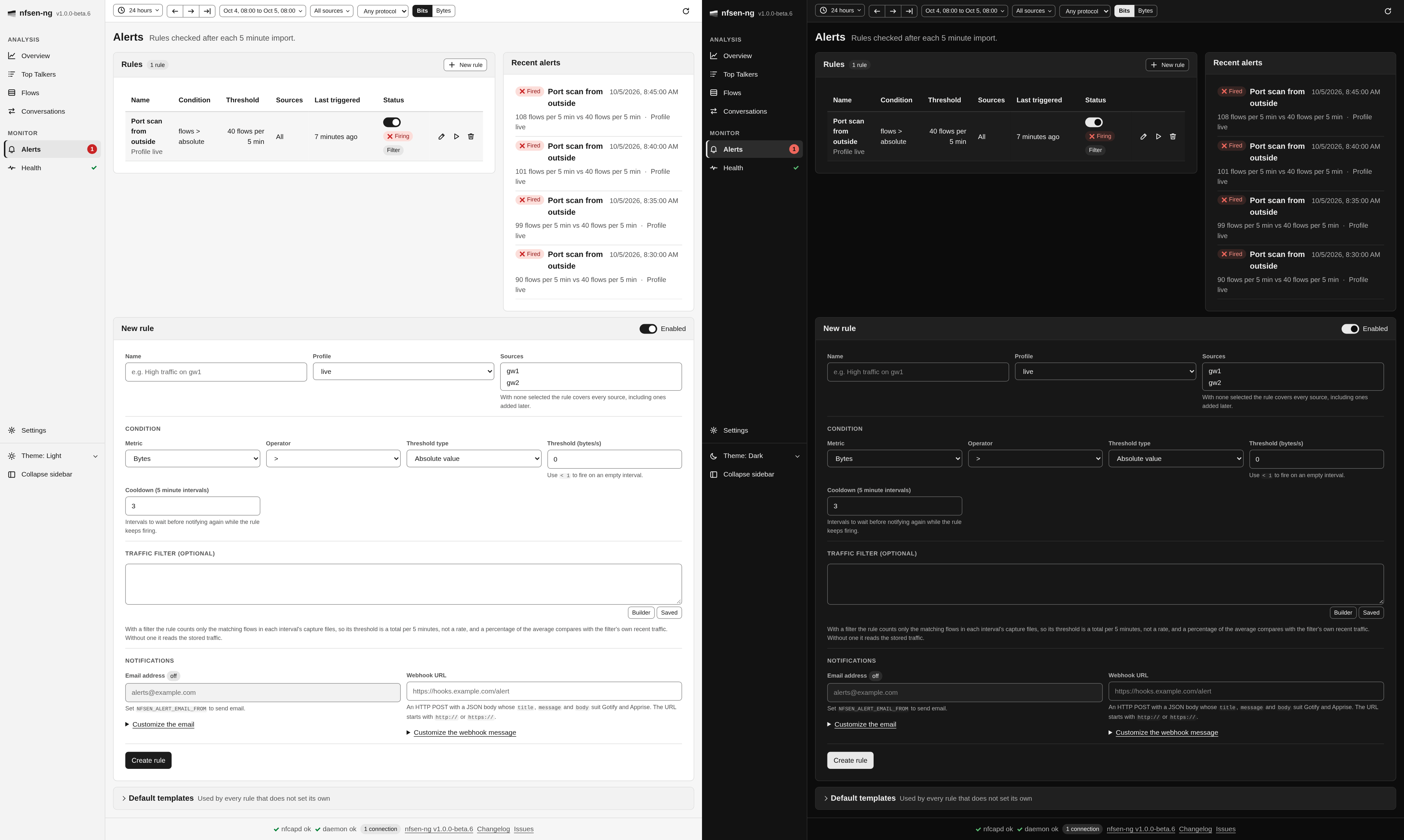Open Flows in dark sidebar
The width and height of the screenshot is (1404, 840).
pos(754,93)
